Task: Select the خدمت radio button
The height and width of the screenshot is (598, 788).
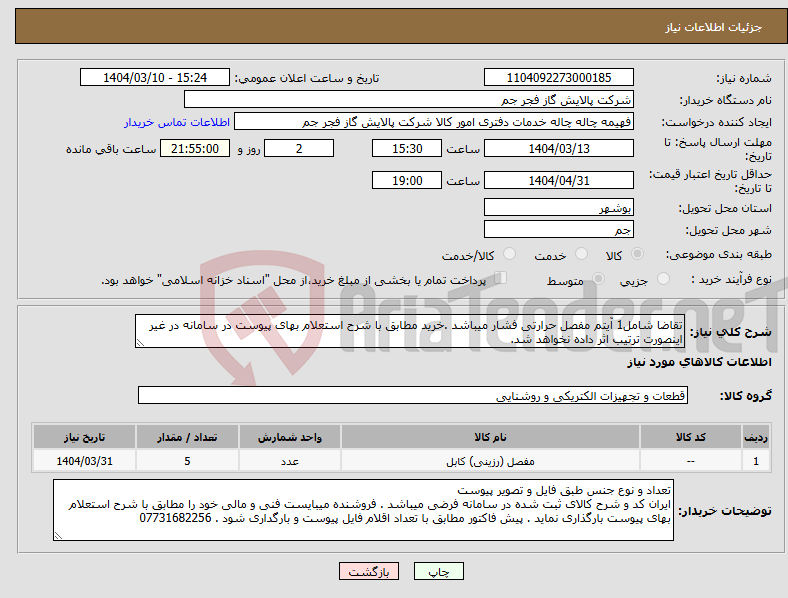Action: 581,254
